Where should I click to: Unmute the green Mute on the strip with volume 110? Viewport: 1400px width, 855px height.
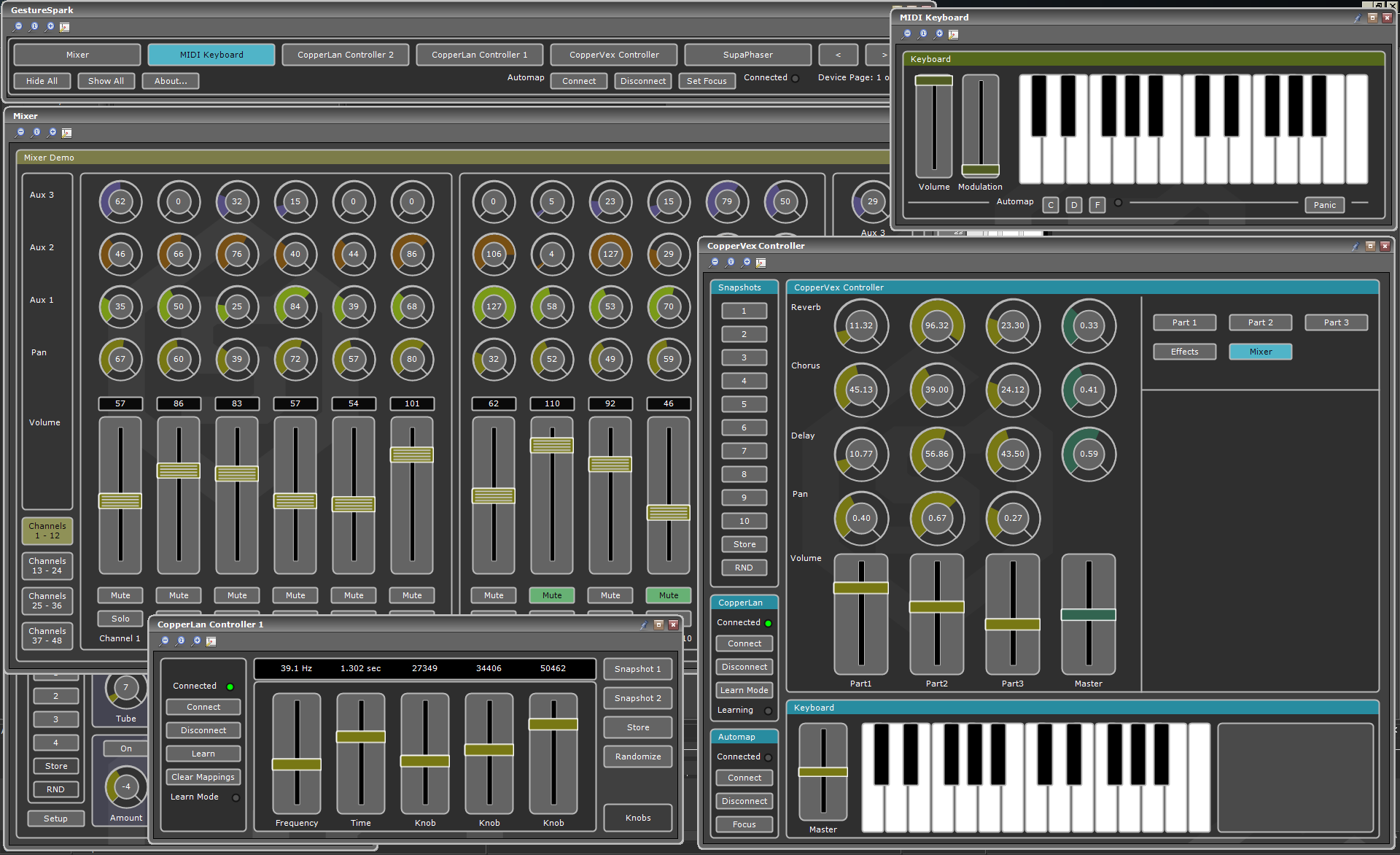coord(552,595)
